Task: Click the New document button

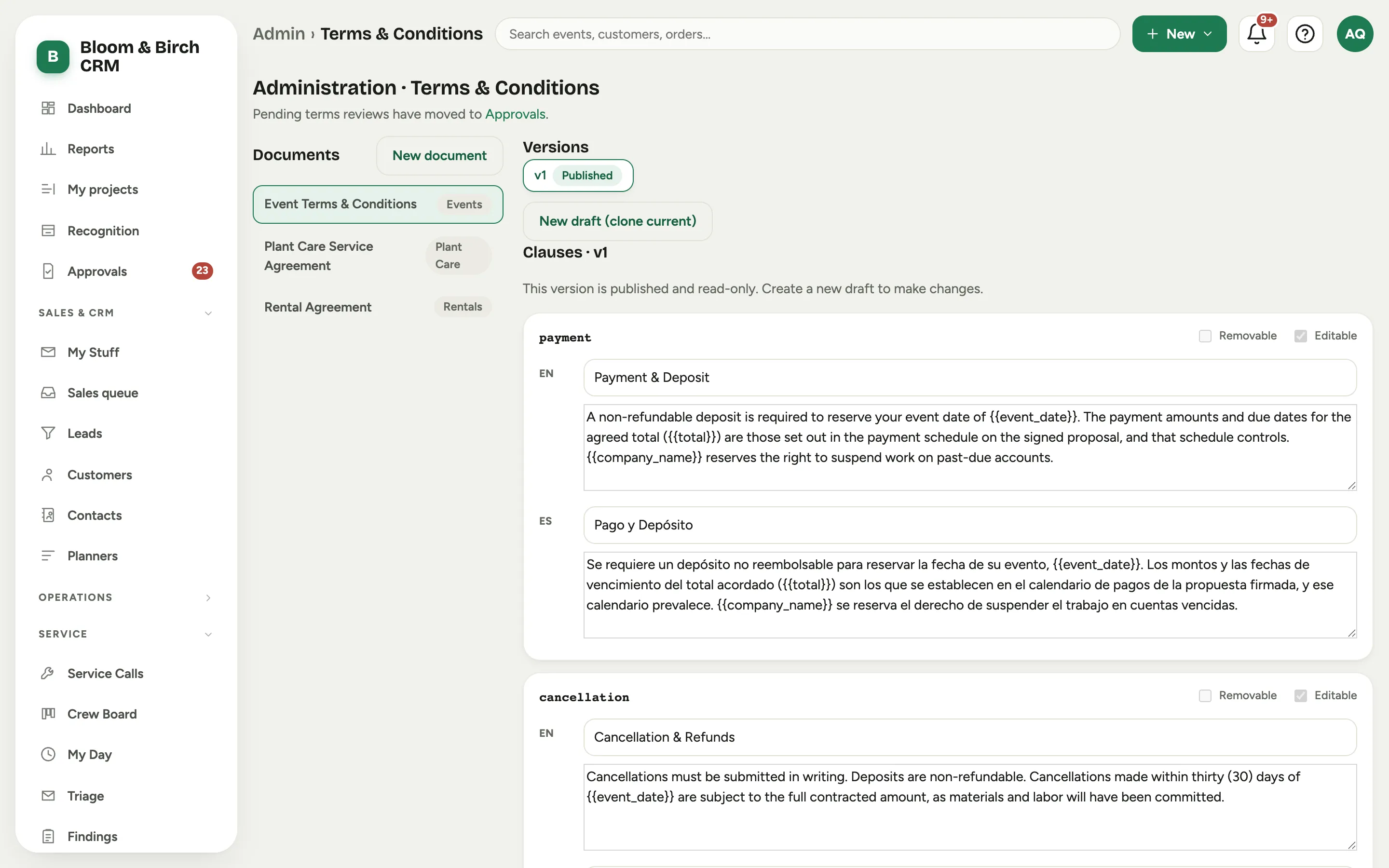Action: tap(440, 156)
